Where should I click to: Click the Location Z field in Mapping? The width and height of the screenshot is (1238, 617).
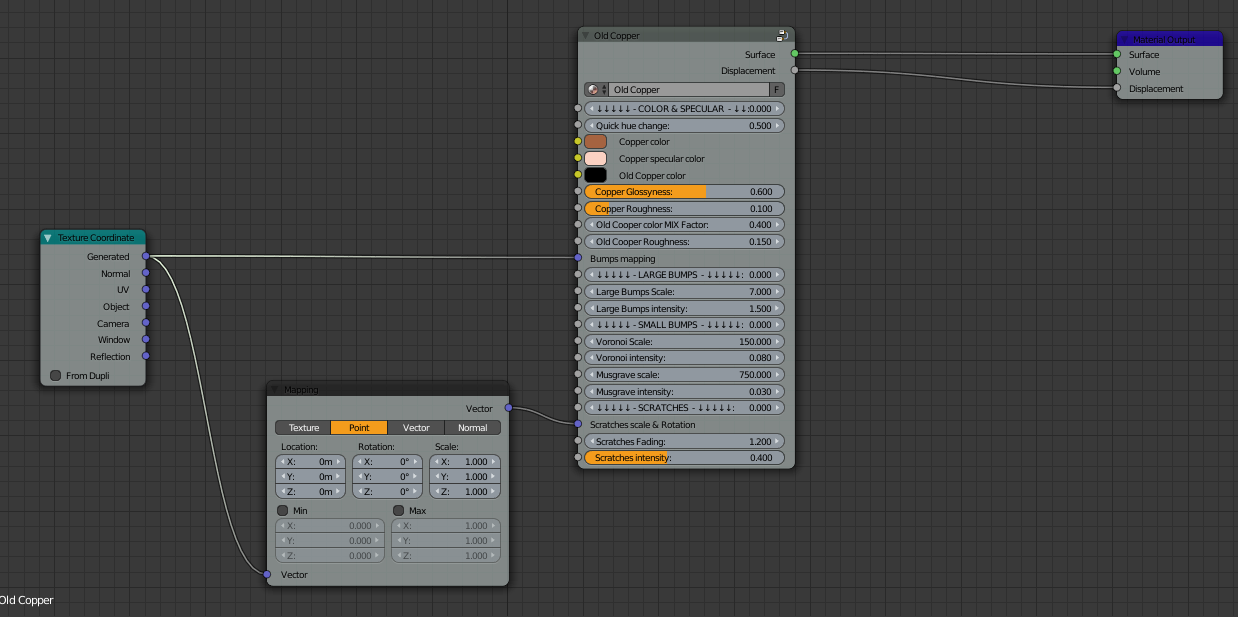pyautogui.click(x=311, y=492)
